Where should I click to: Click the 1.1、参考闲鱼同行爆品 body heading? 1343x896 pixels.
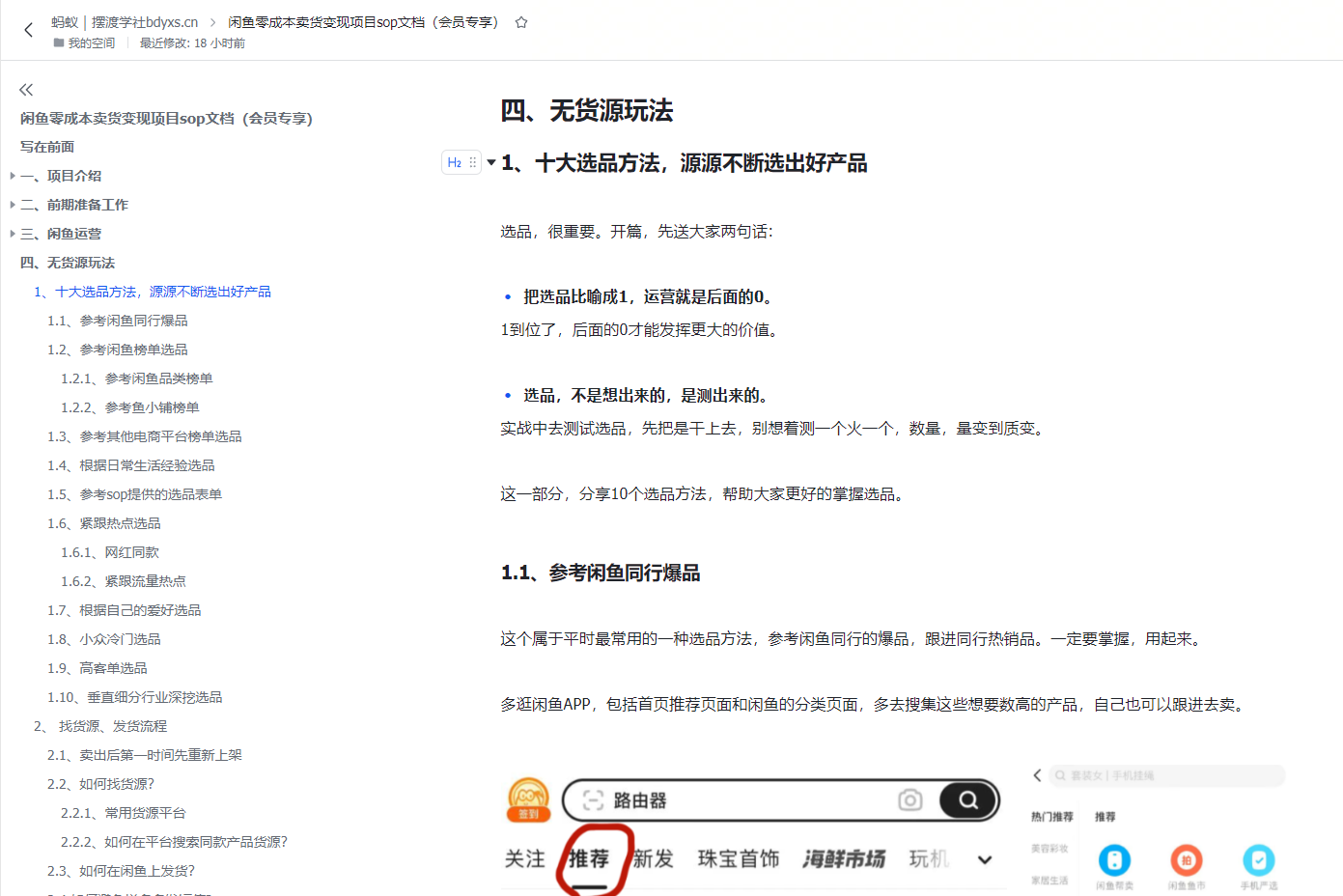(x=601, y=573)
